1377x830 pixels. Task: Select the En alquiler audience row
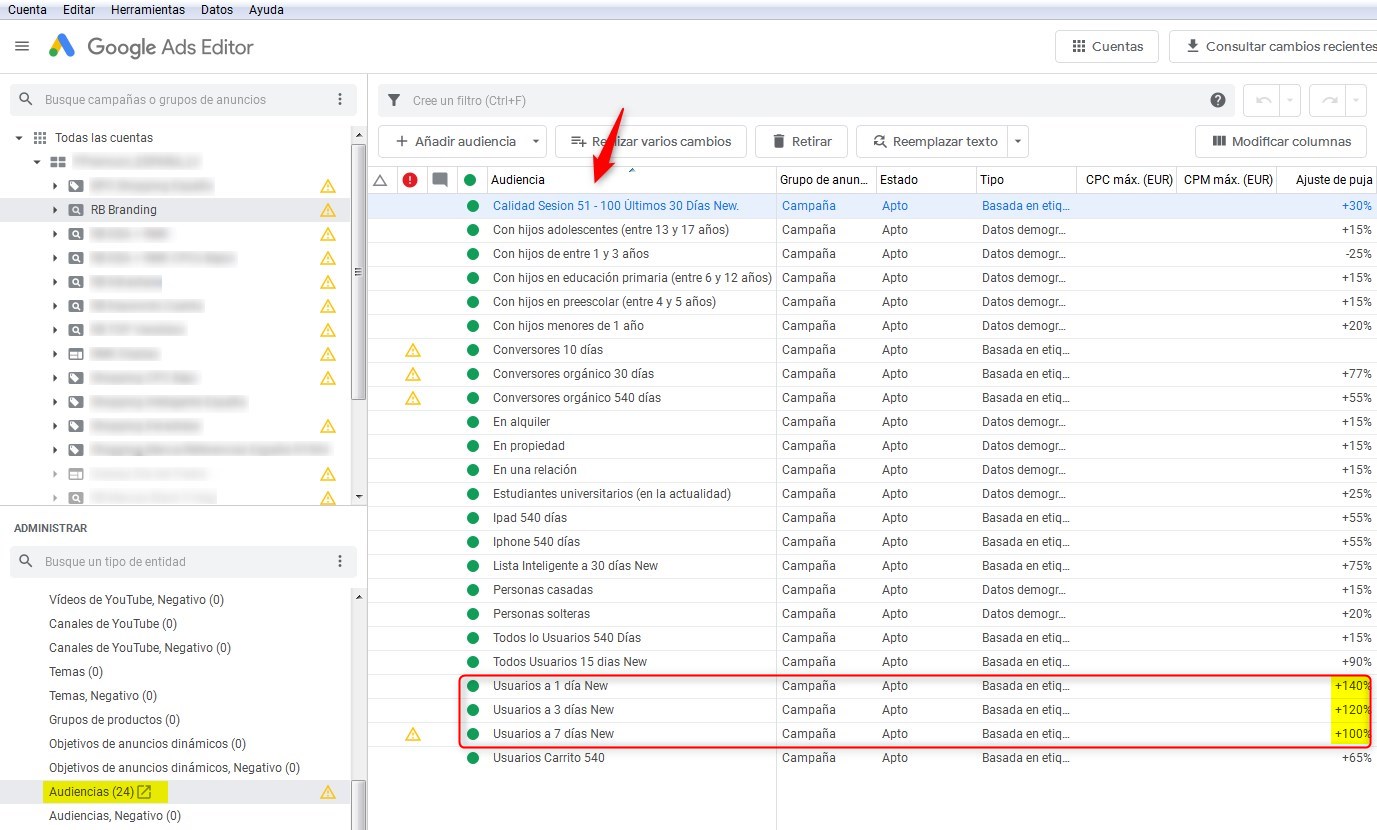[x=872, y=422]
